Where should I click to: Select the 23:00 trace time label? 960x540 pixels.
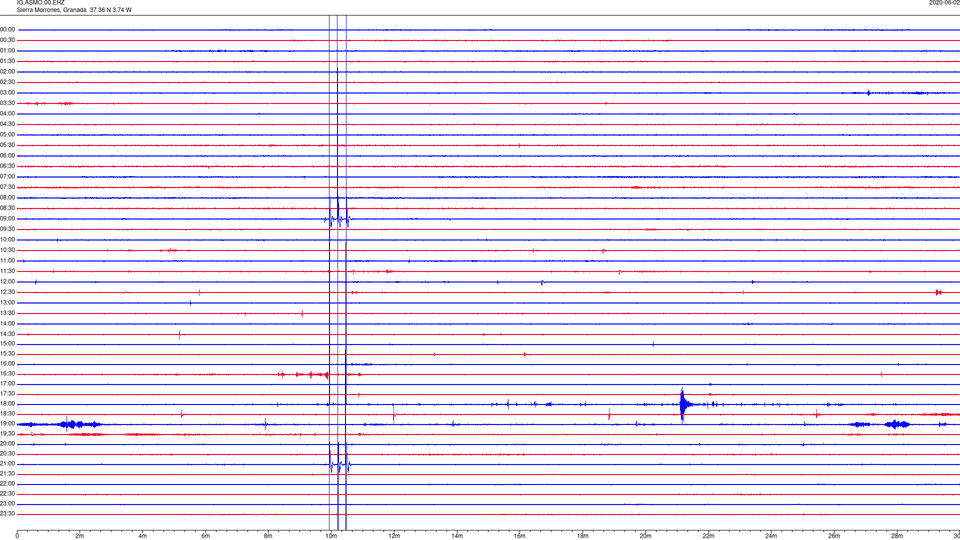coord(7,504)
